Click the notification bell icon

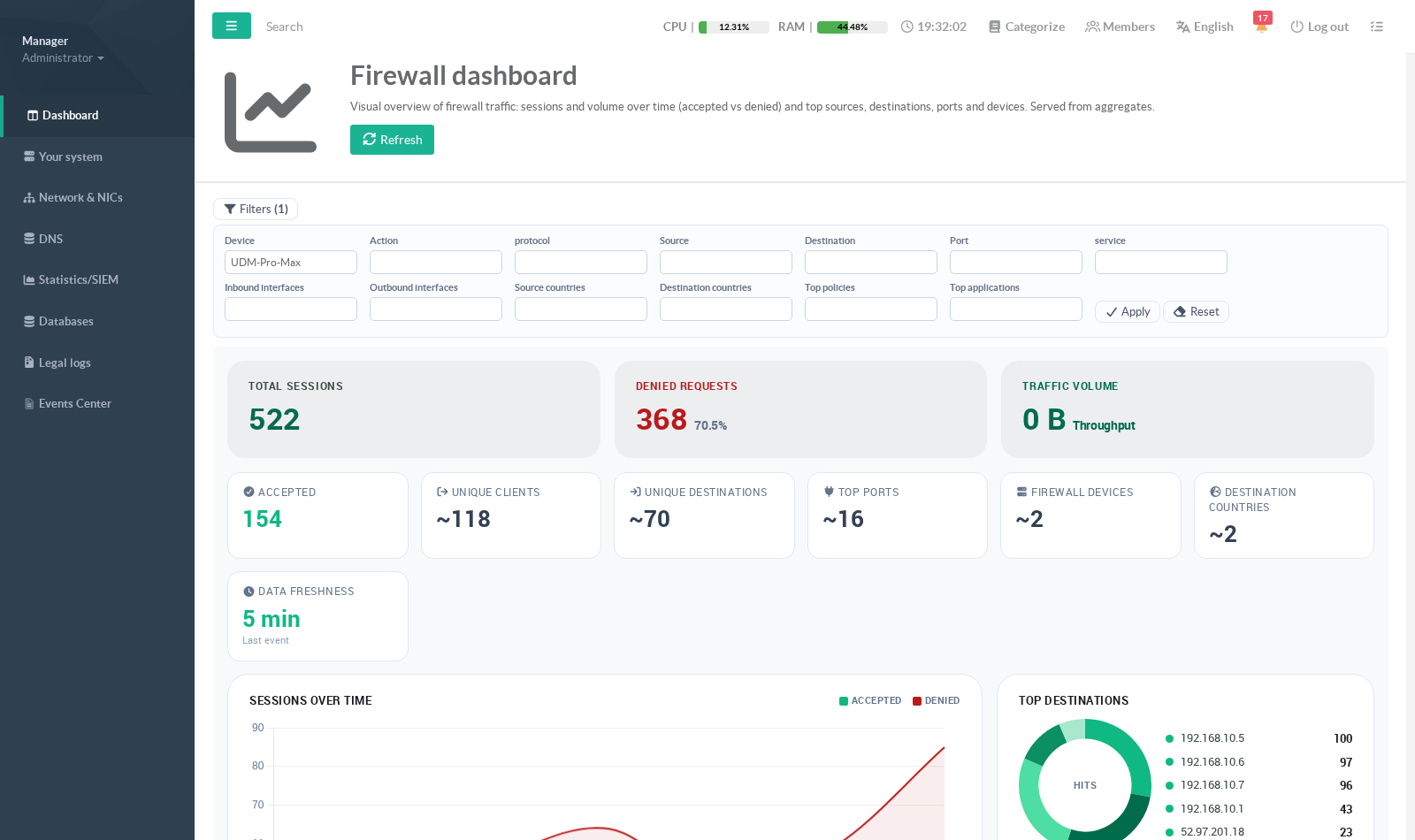pyautogui.click(x=1261, y=27)
